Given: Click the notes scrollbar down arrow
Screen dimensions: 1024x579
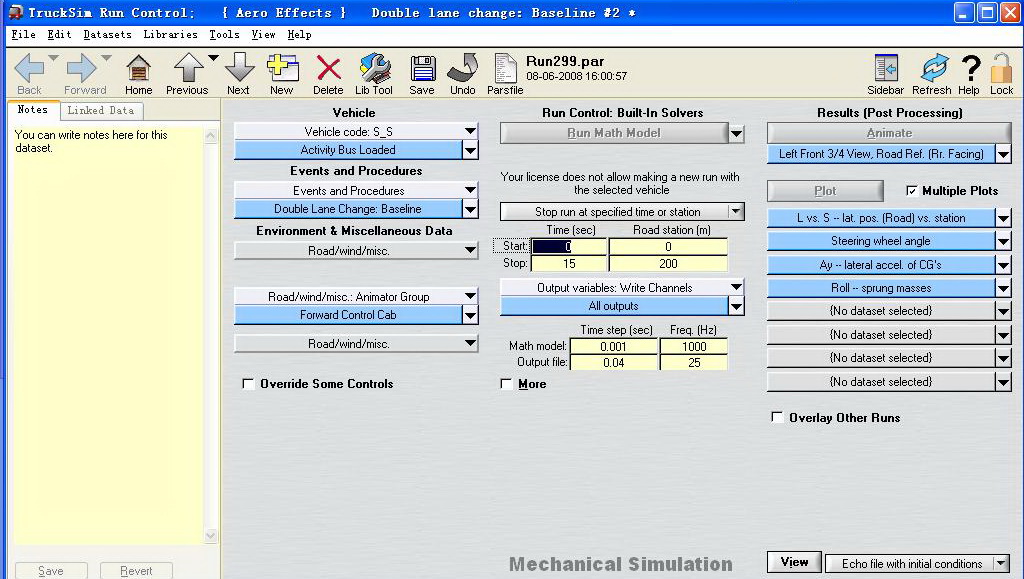Looking at the screenshot, I should (x=210, y=536).
